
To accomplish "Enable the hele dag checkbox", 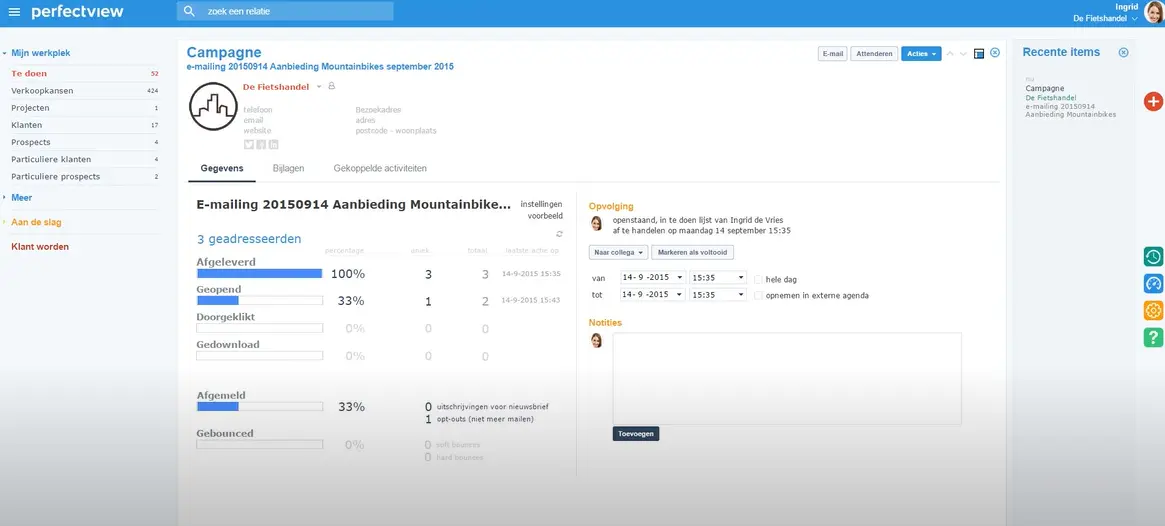I will point(759,279).
